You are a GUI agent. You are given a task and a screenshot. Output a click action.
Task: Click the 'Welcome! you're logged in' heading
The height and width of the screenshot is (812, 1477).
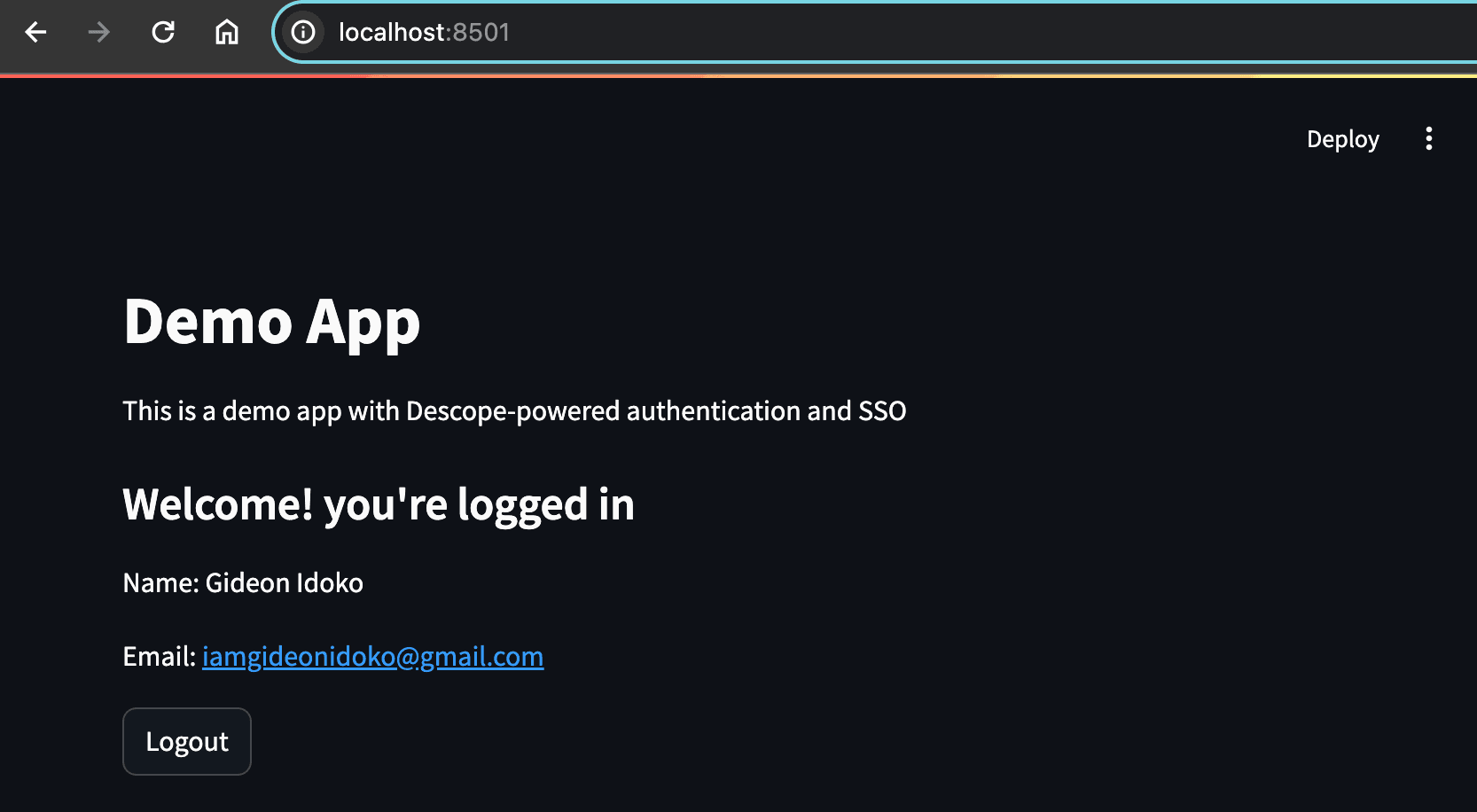click(x=379, y=504)
